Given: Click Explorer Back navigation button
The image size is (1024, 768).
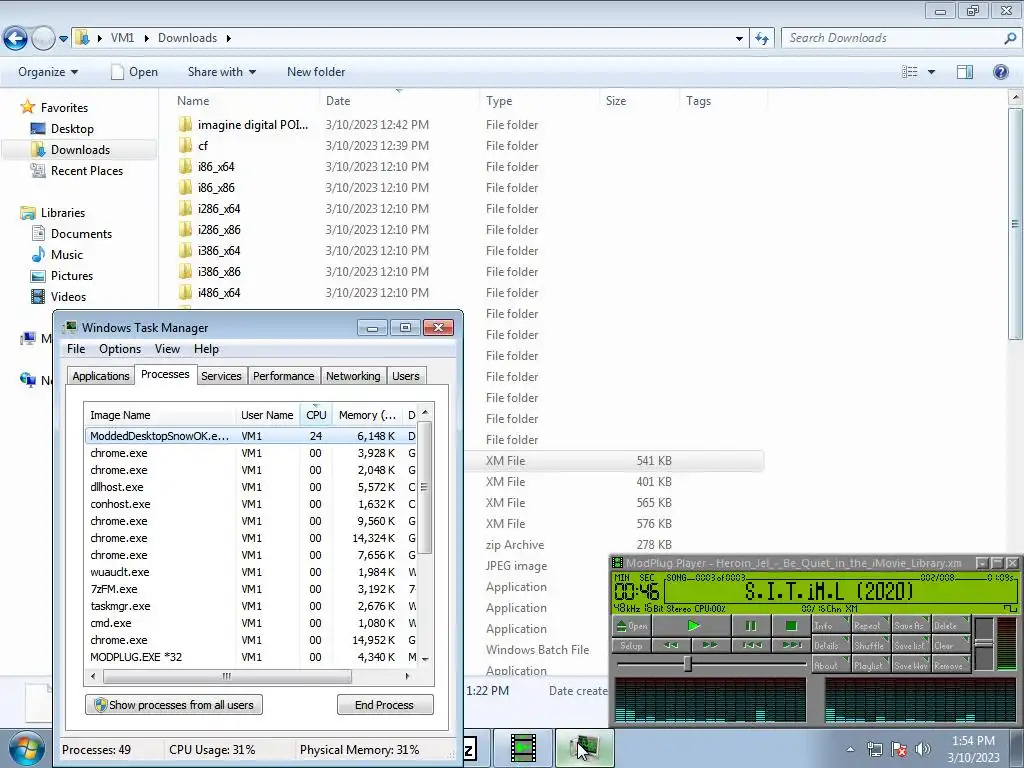Looking at the screenshot, I should coord(16,39).
